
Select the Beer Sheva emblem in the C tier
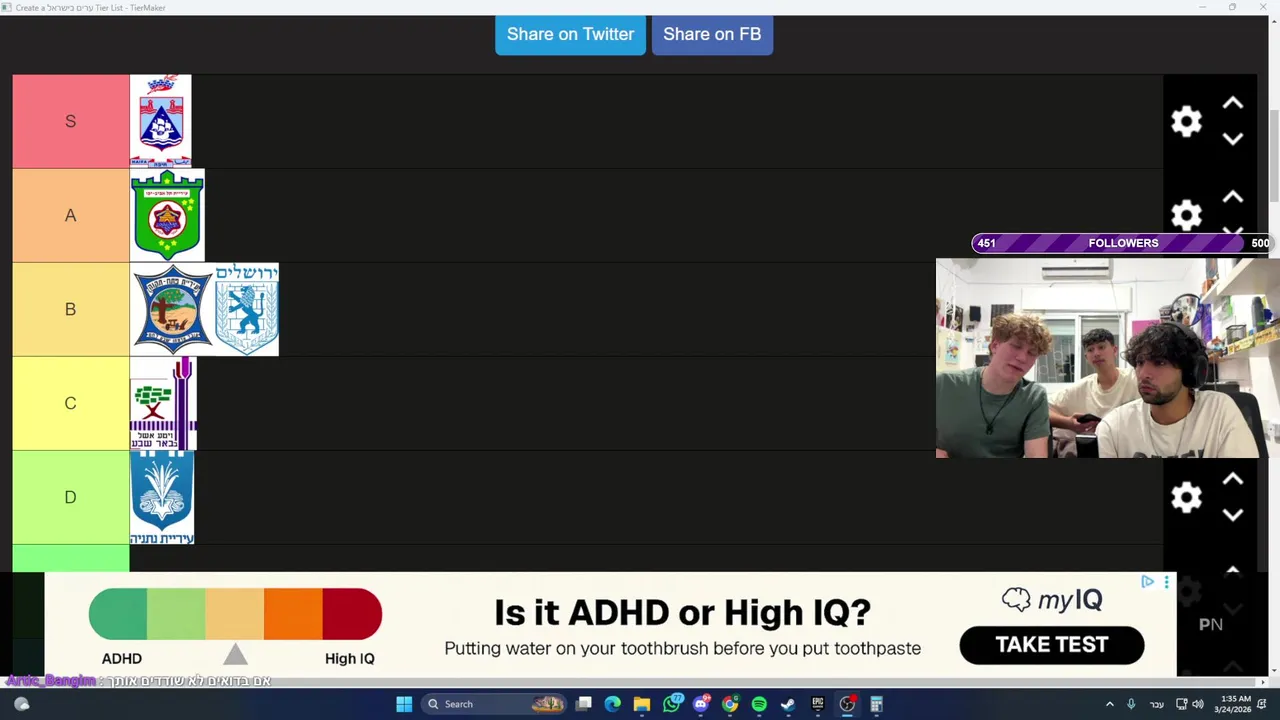(163, 403)
